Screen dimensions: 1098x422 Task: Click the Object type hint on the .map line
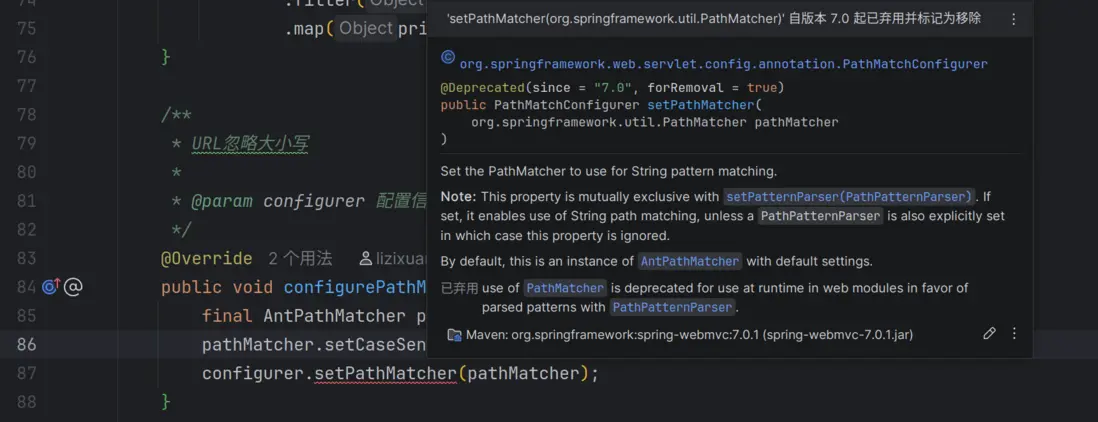pos(366,29)
